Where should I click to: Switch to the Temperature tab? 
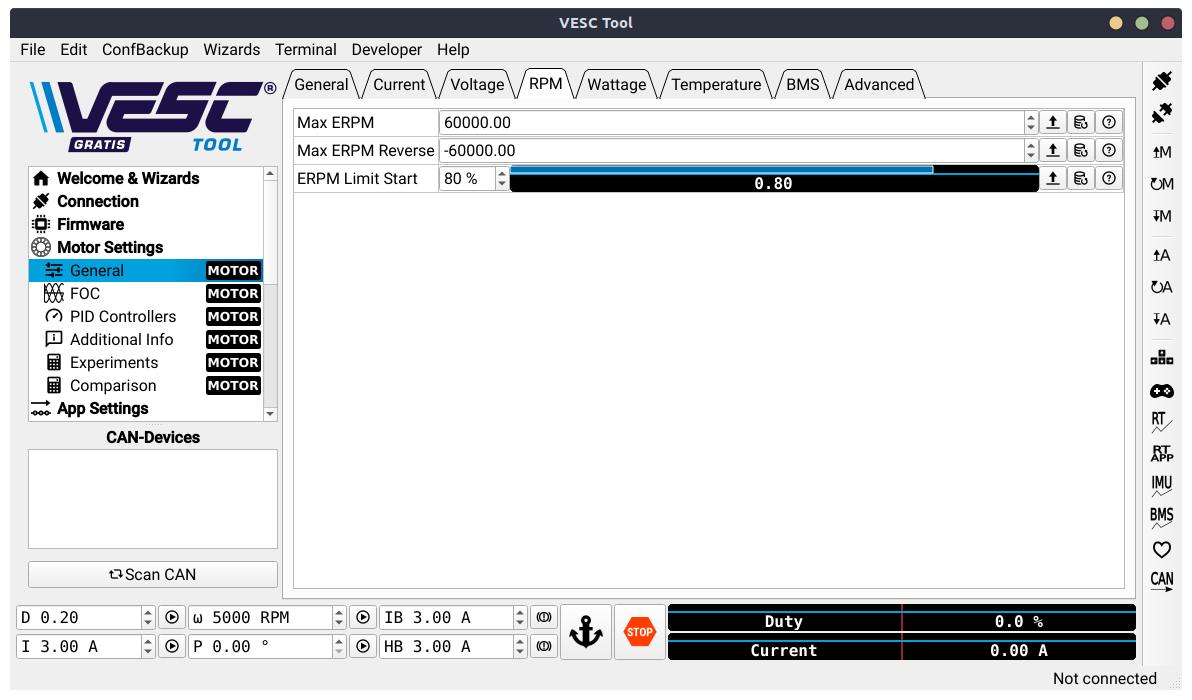tap(715, 84)
